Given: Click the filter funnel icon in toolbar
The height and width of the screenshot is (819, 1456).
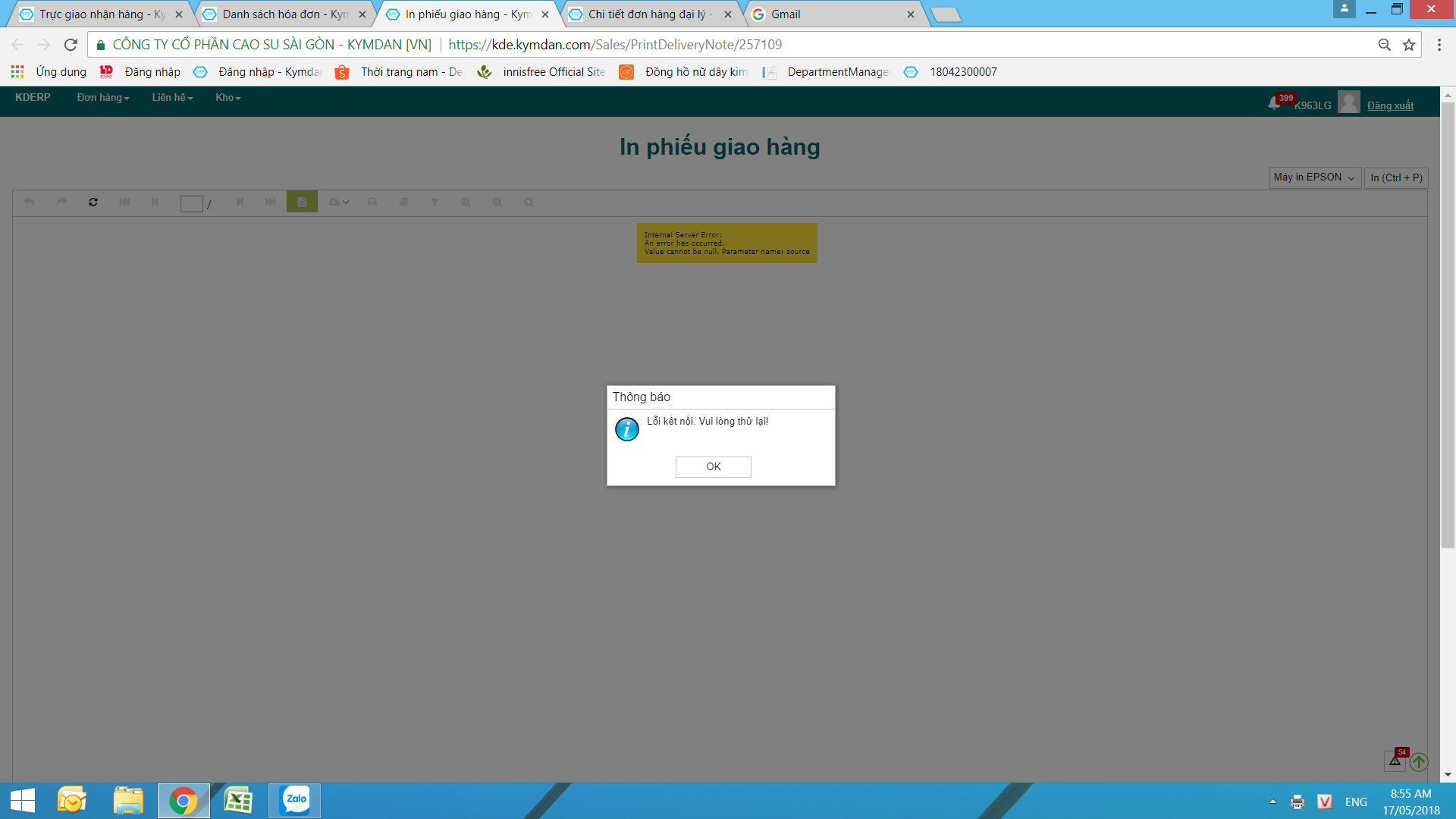Looking at the screenshot, I should (435, 202).
